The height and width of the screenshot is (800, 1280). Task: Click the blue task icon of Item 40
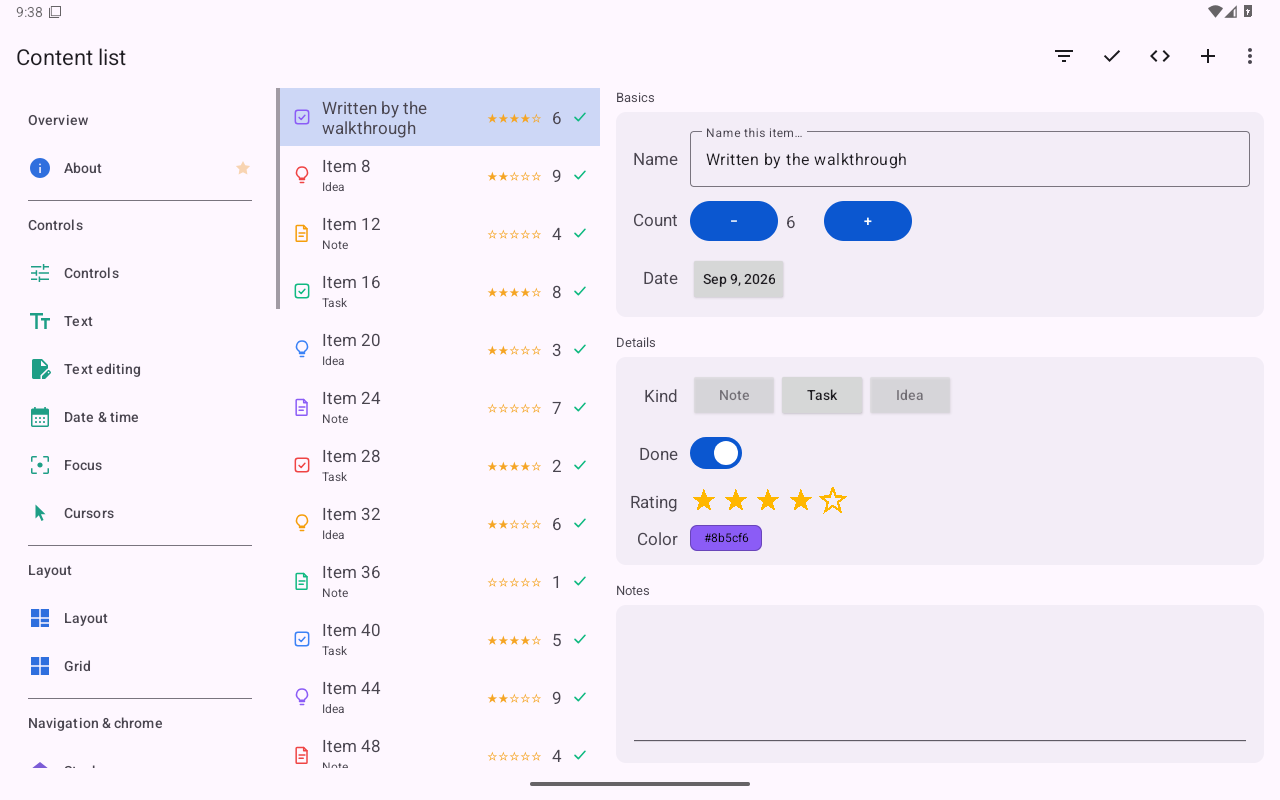[x=302, y=639]
